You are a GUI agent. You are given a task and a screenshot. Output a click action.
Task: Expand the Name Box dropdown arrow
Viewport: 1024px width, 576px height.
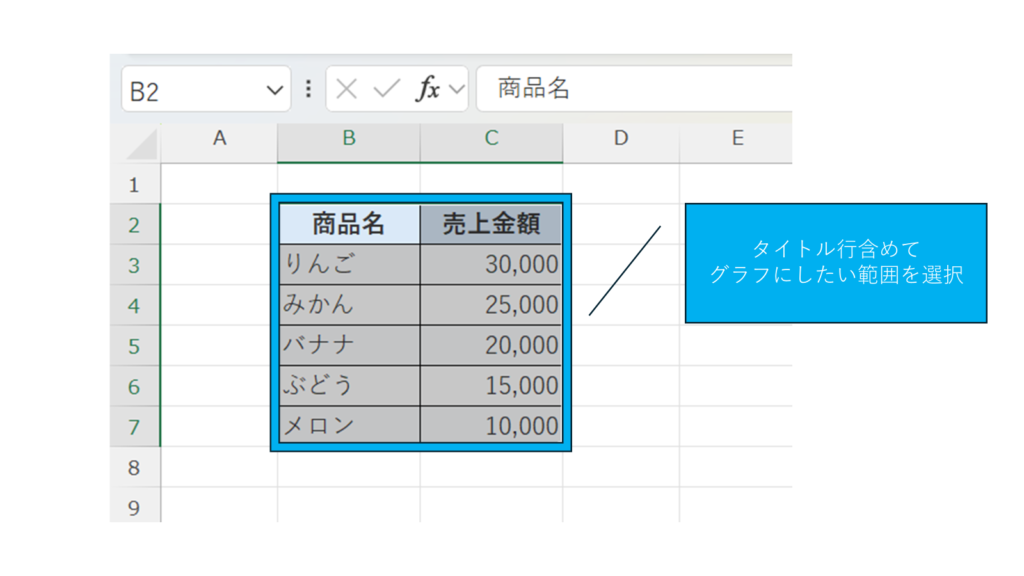click(x=275, y=91)
